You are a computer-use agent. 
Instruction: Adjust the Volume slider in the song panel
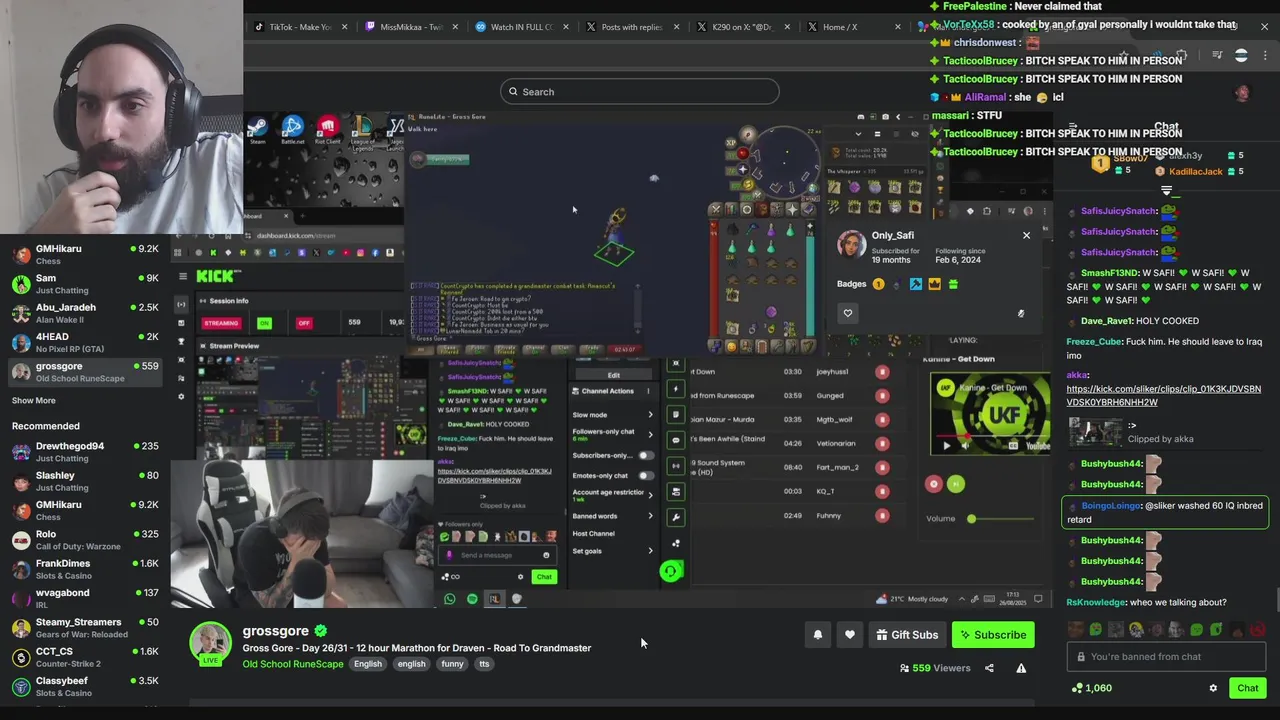coord(1001,519)
